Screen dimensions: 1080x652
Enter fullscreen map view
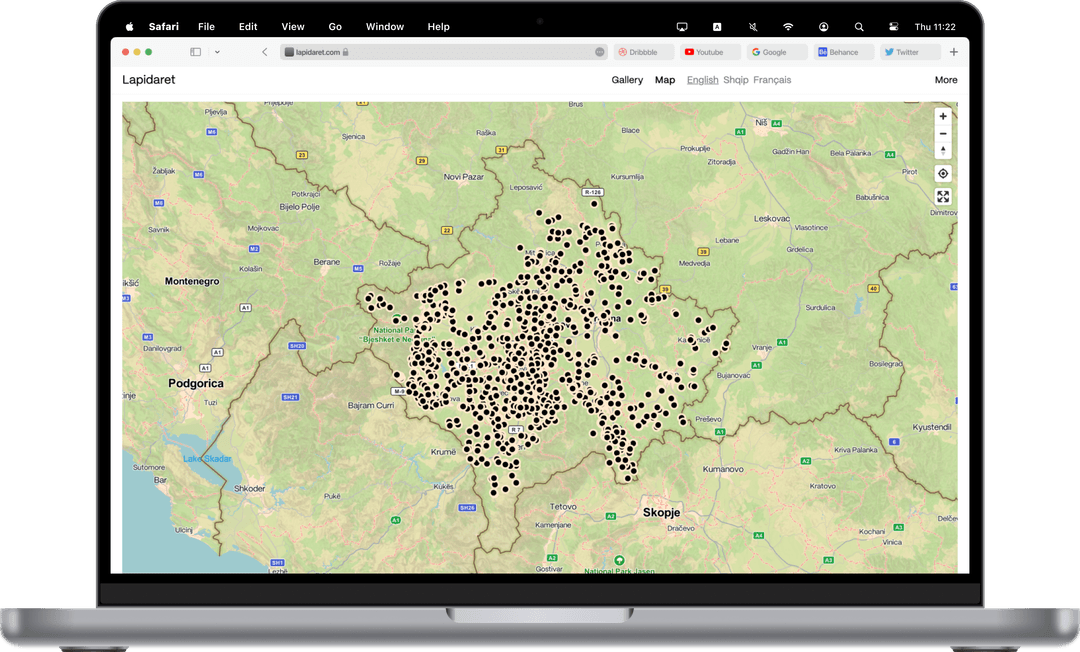click(x=942, y=196)
